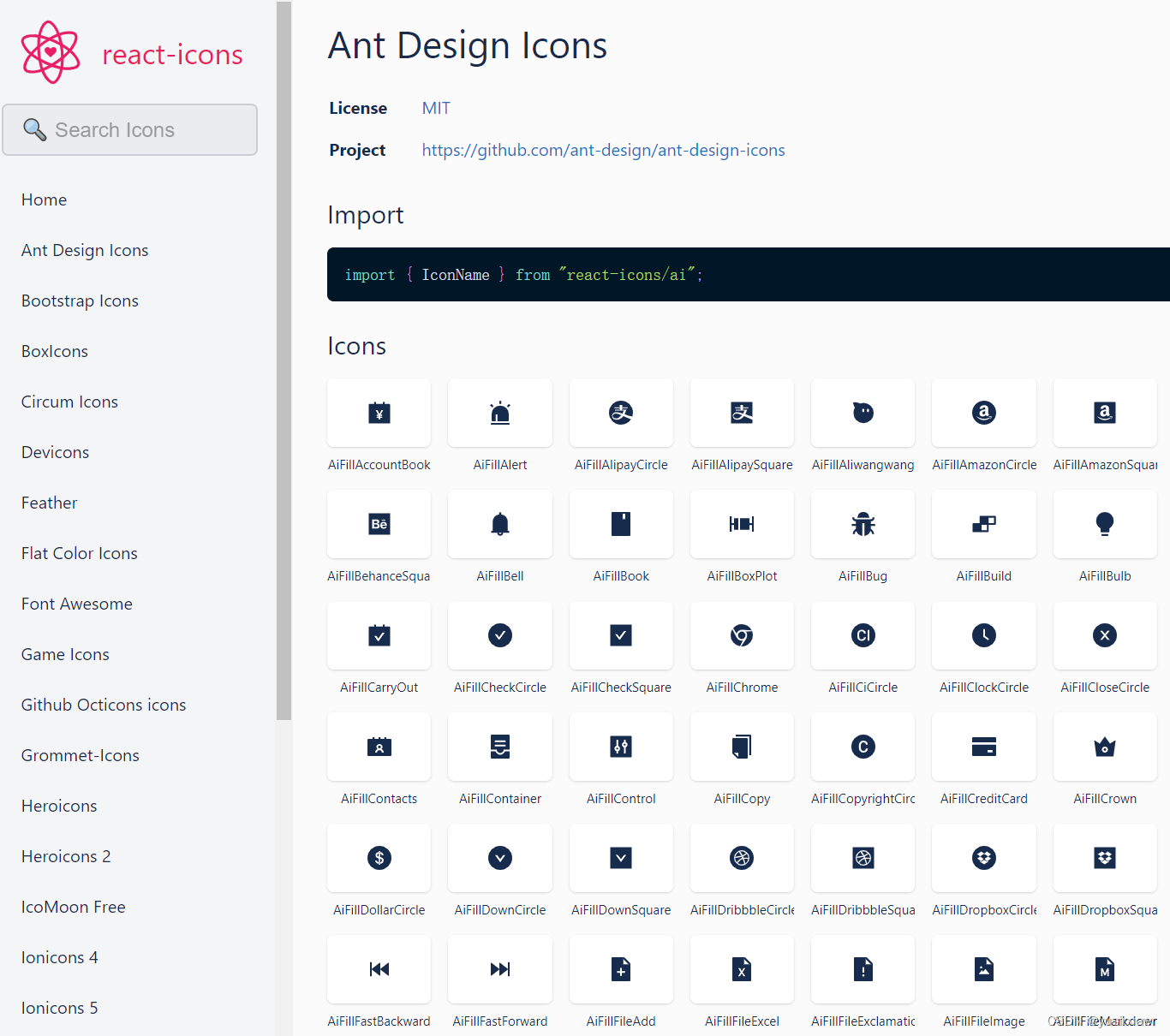Click the AiFillCarryOut icon
Screen dimensions: 1170x1036
379,635
